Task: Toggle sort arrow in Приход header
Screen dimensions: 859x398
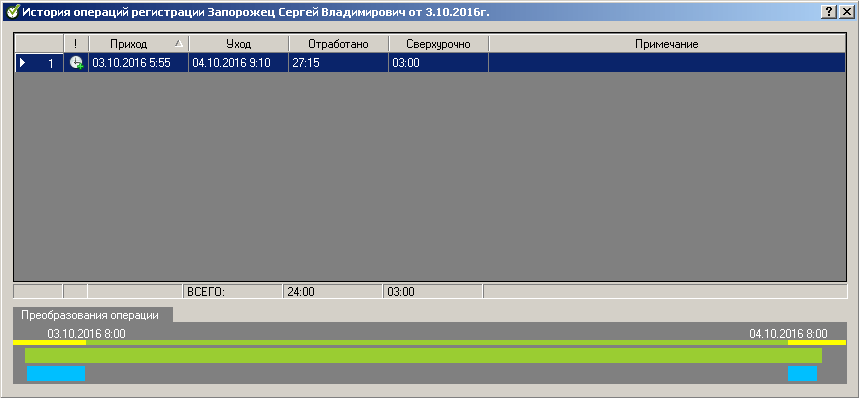Action: tap(178, 44)
